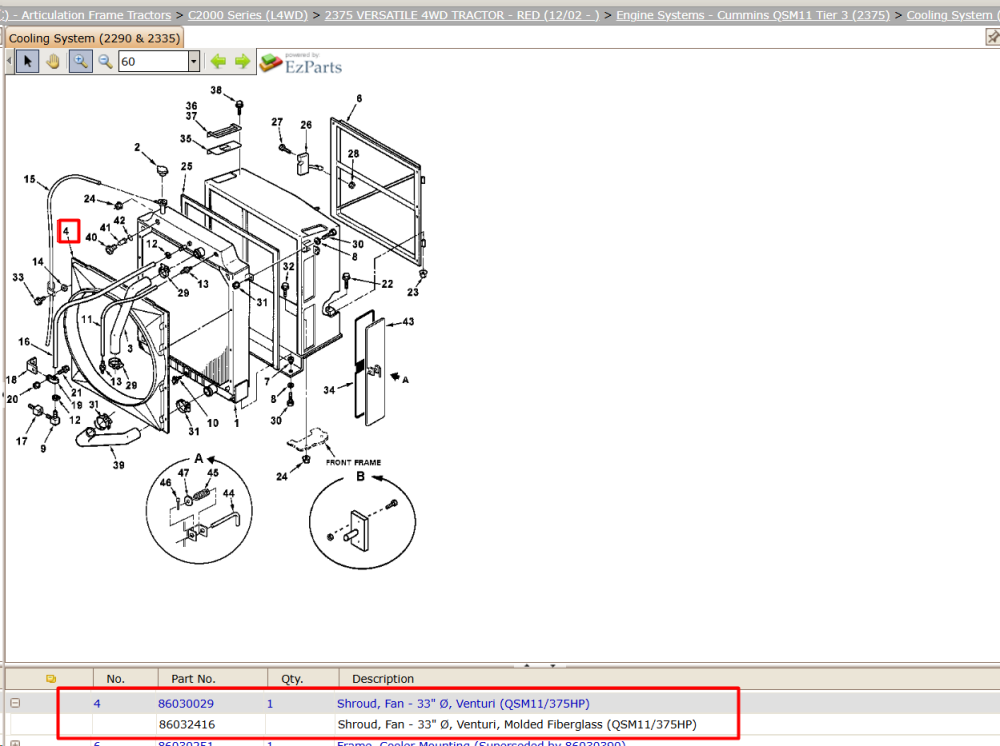
Task: Activate the zoom in magnifier
Action: [x=80, y=61]
